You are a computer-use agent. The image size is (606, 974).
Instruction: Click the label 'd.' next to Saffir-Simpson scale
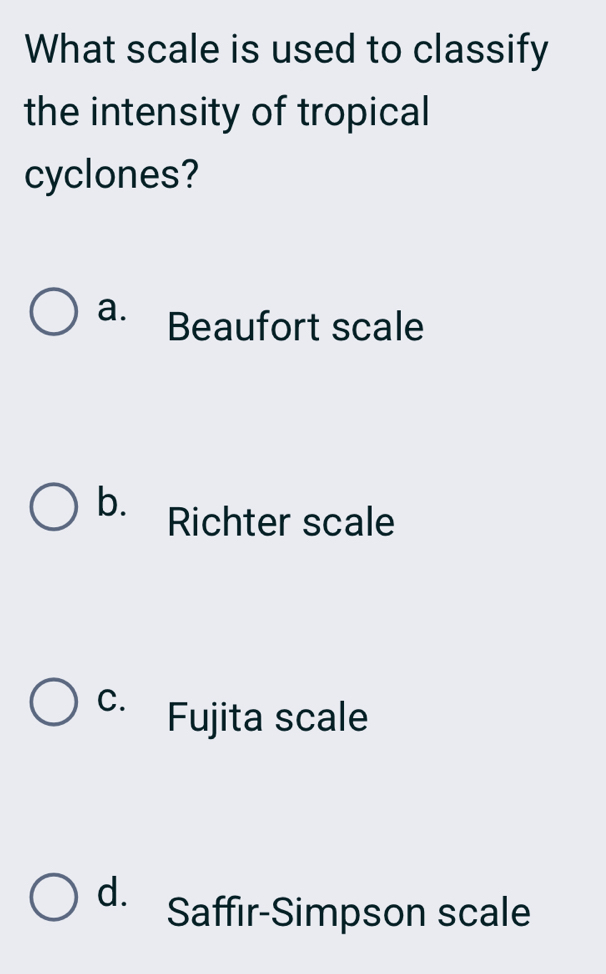pos(110,892)
